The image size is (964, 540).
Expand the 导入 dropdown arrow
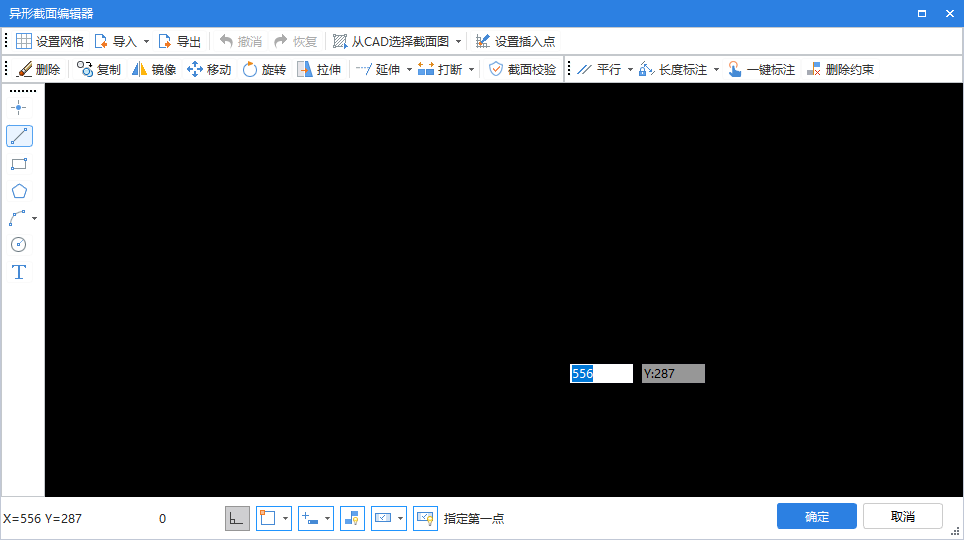point(146,41)
